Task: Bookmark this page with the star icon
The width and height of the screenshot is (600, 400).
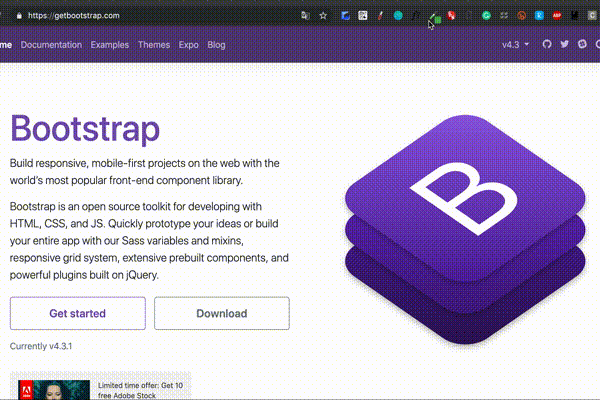Action: pyautogui.click(x=323, y=16)
